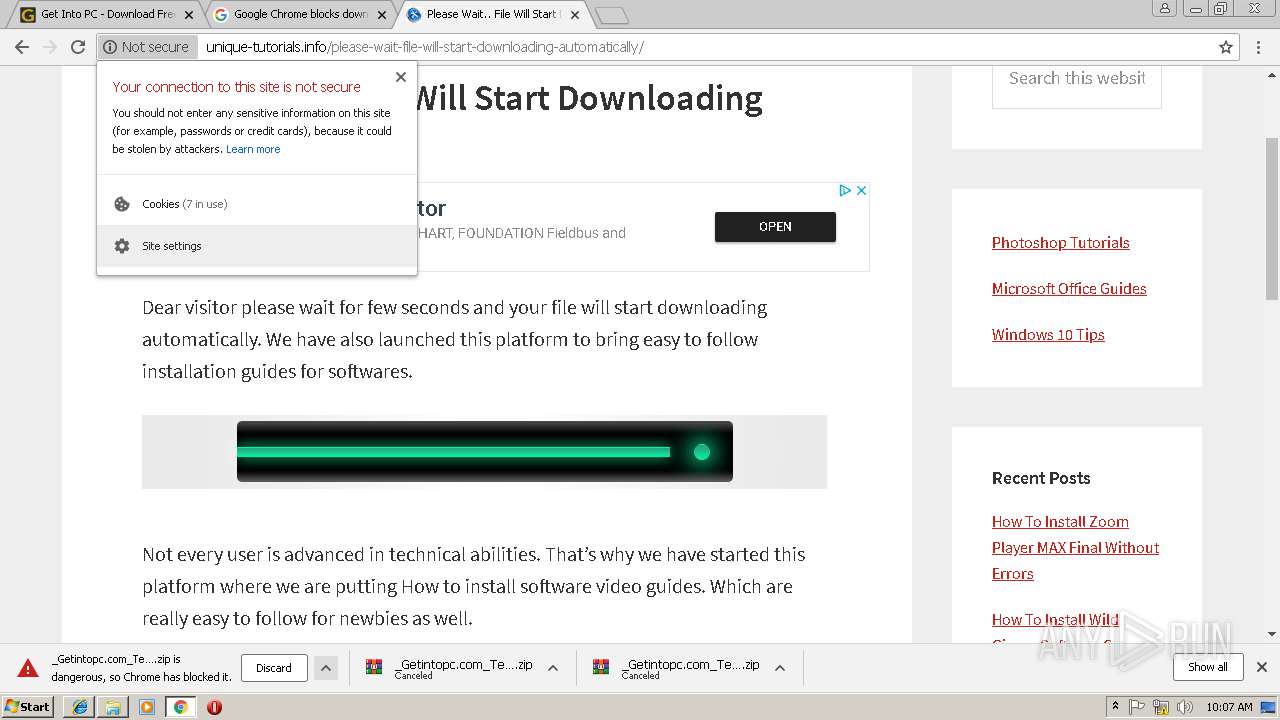Close the downloads bar
Viewport: 1280px width, 720px height.
1262,667
